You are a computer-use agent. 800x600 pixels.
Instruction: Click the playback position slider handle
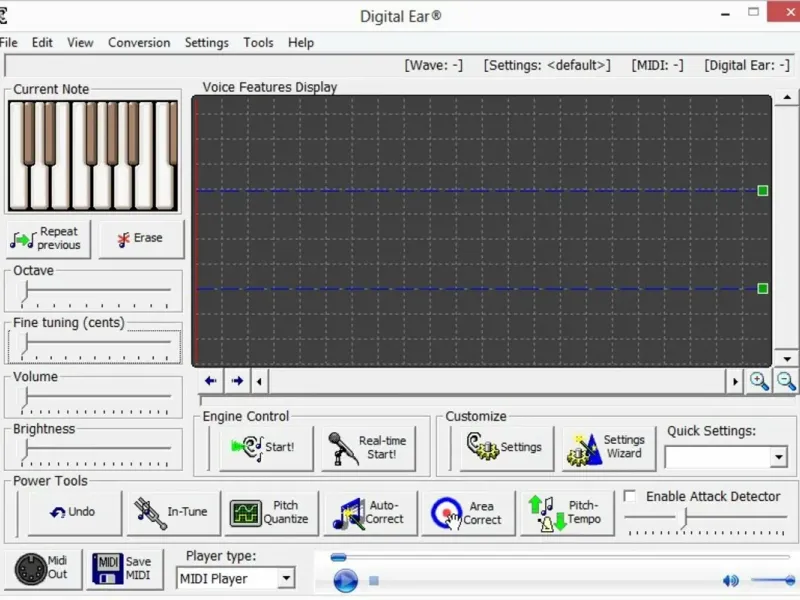pos(338,558)
